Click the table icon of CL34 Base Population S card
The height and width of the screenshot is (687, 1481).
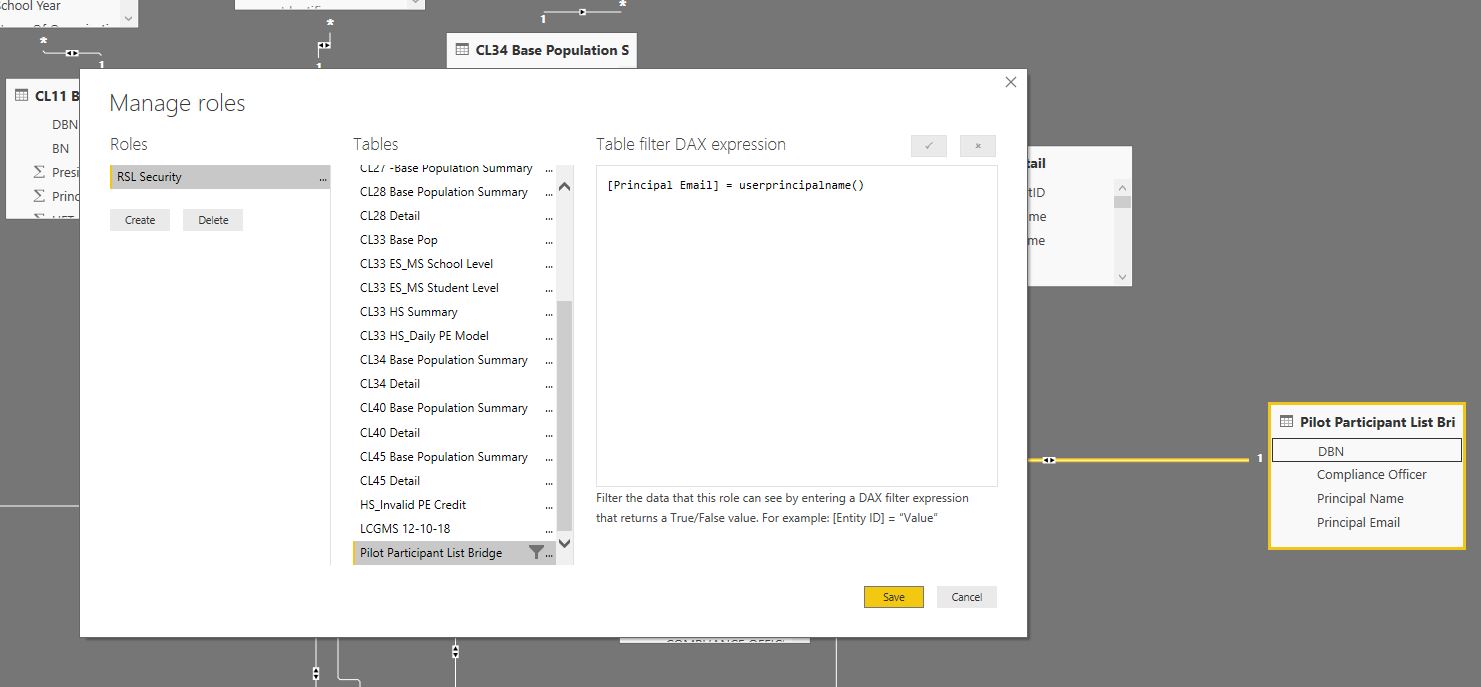(x=462, y=50)
